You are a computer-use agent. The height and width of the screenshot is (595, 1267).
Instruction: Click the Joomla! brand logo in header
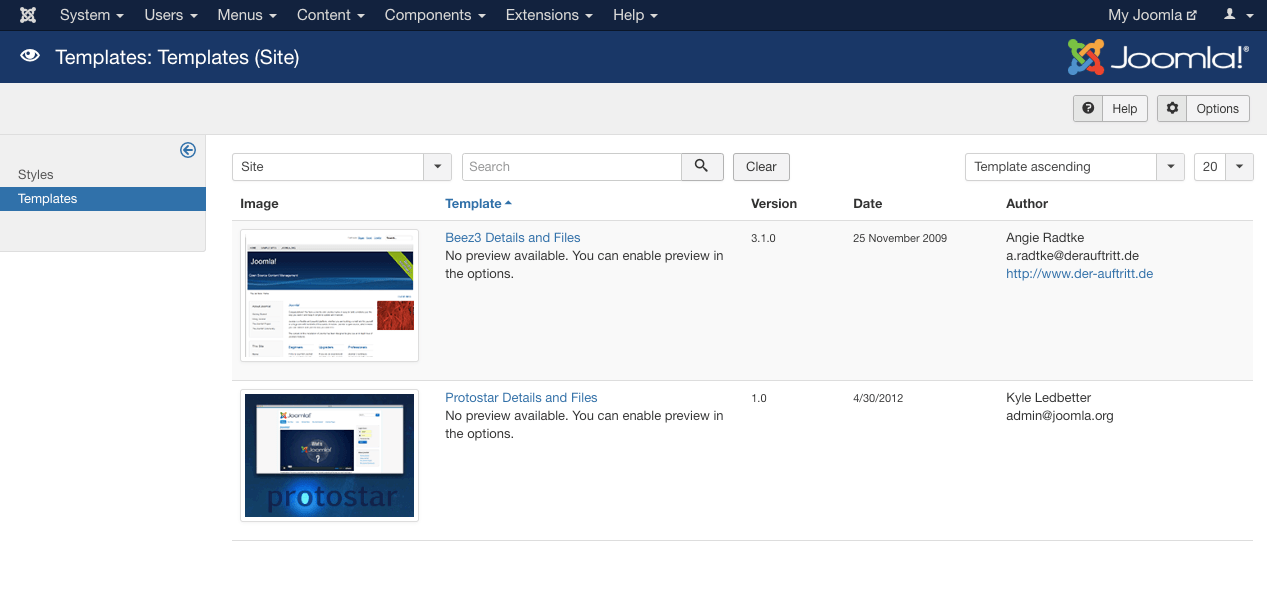click(x=1158, y=57)
